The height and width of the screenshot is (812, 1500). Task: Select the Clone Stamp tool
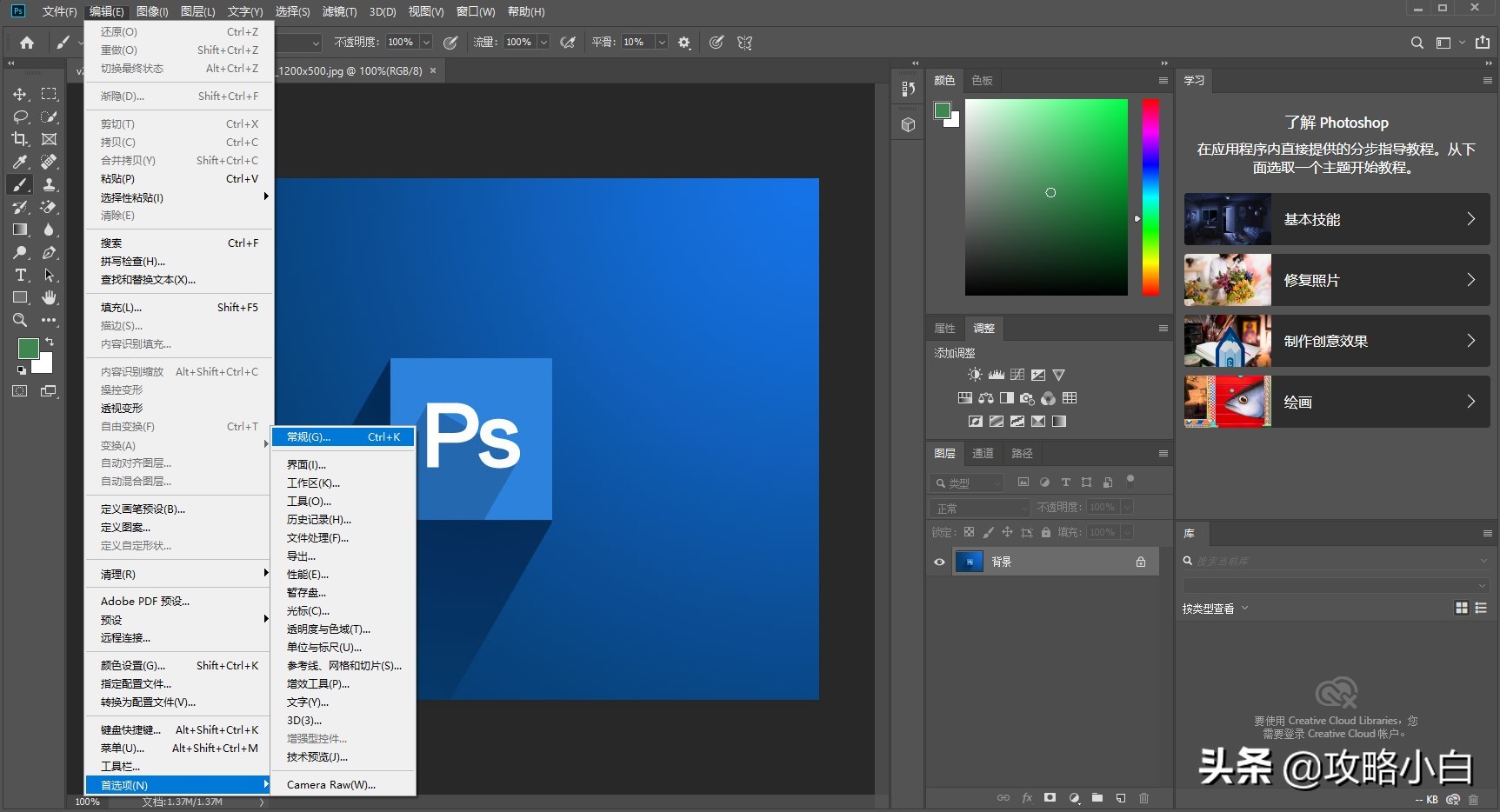[x=50, y=184]
